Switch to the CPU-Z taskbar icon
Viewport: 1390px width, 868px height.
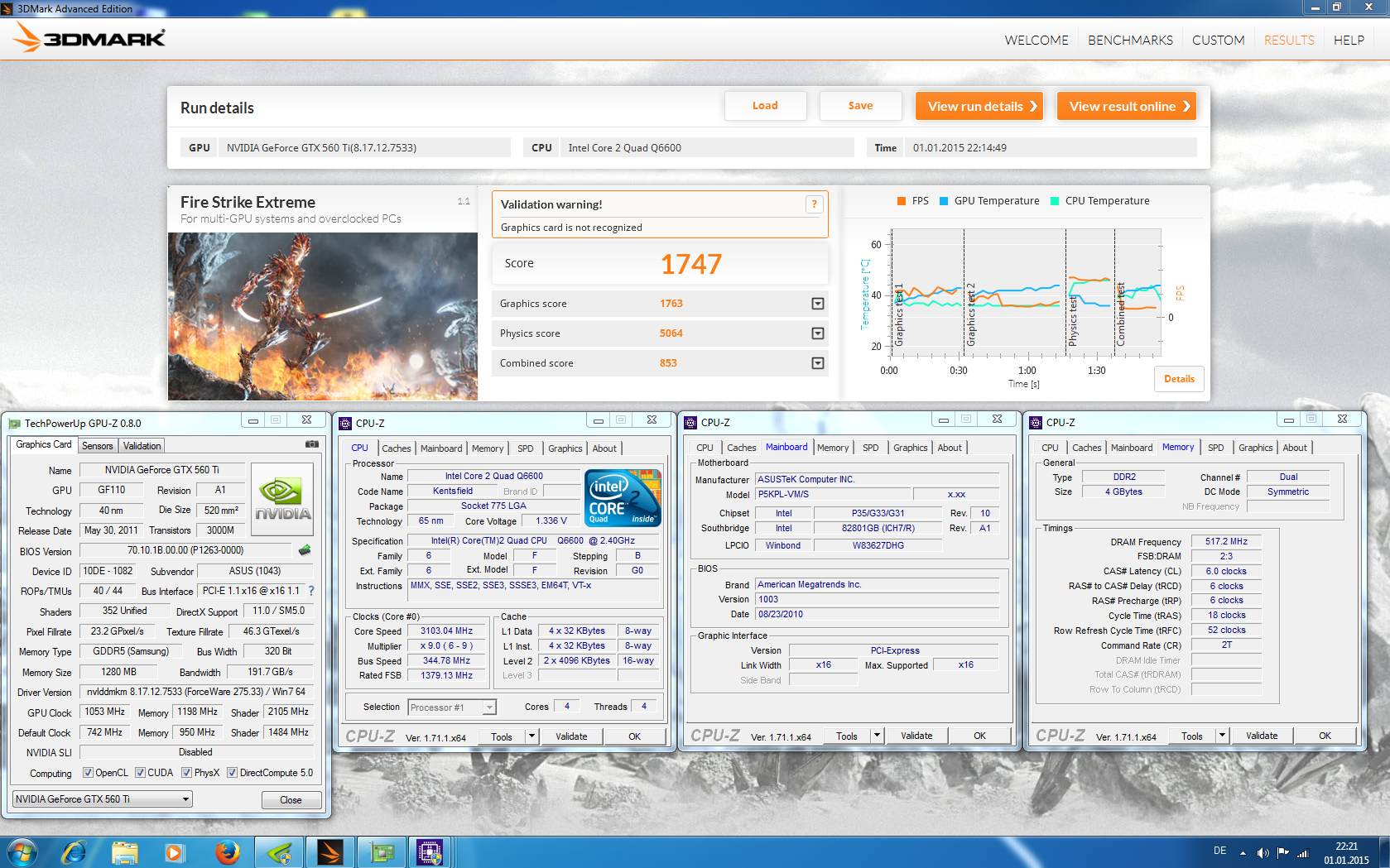click(x=430, y=851)
